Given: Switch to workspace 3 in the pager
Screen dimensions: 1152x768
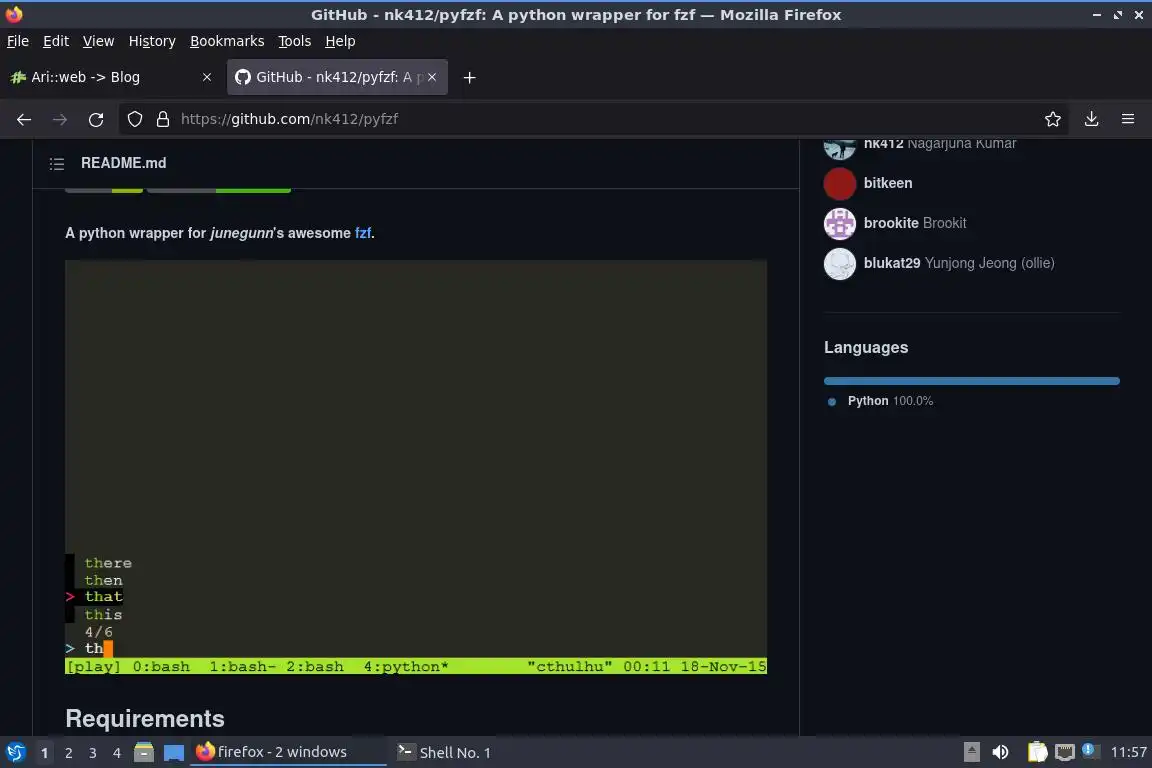Looking at the screenshot, I should (x=93, y=753).
